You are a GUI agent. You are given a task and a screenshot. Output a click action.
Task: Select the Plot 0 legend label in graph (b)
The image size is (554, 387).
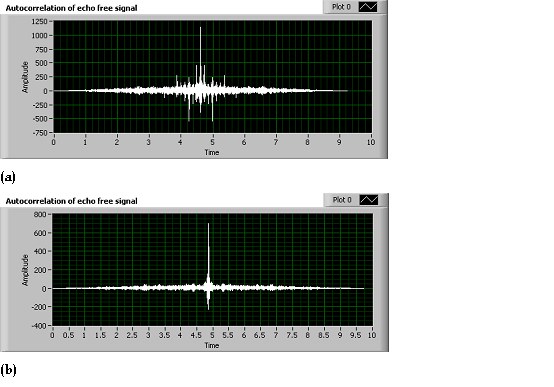point(342,200)
